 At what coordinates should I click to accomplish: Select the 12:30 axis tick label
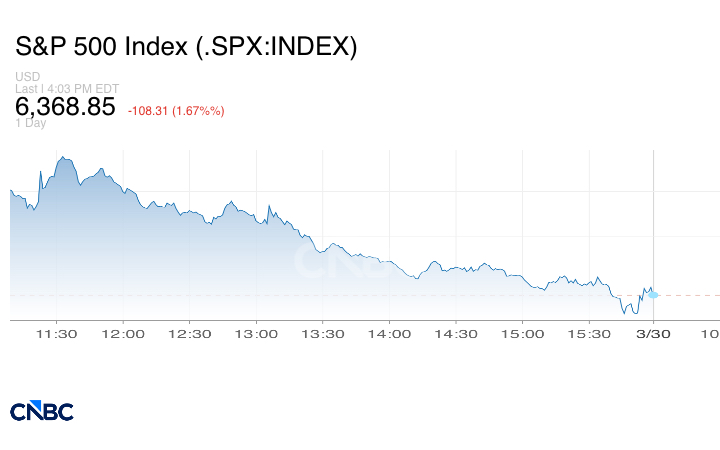click(x=189, y=333)
